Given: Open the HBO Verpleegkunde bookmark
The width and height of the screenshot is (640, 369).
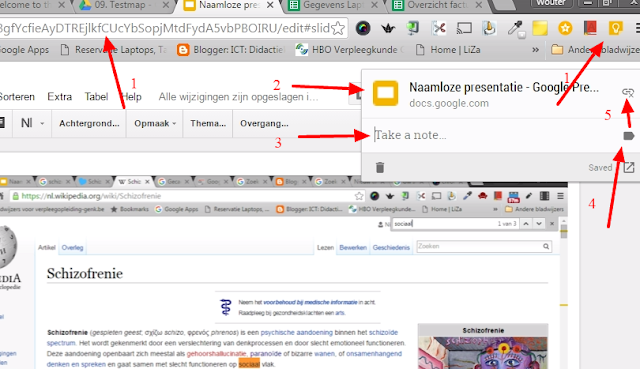Looking at the screenshot, I should (349, 50).
